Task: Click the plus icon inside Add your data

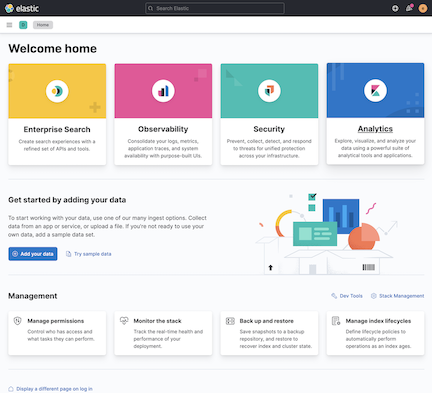Action: click(15, 254)
